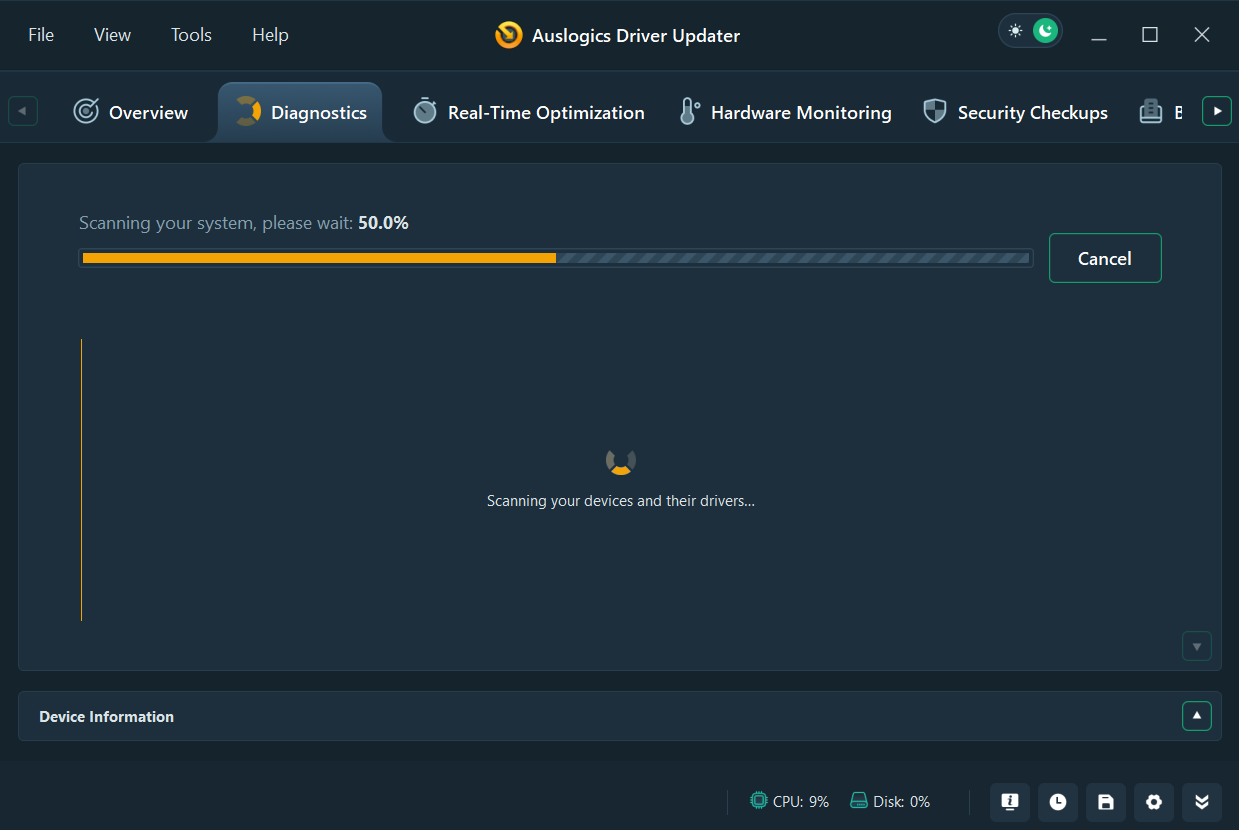Click the scan progress bar
Image resolution: width=1239 pixels, height=830 pixels.
click(555, 258)
